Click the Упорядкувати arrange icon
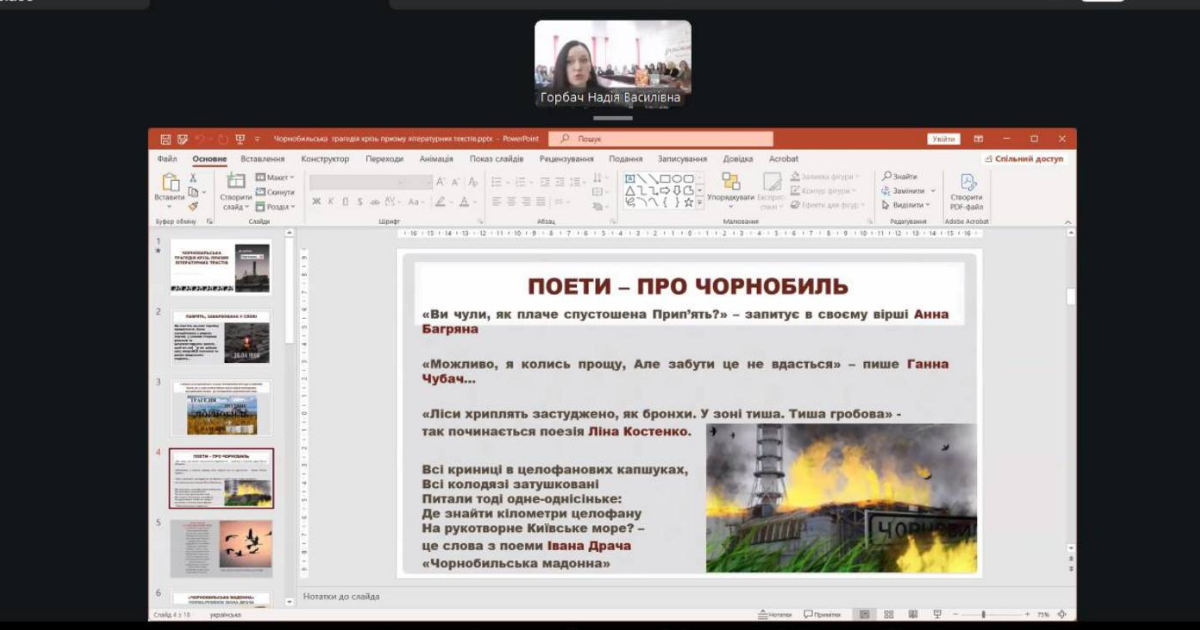The width and height of the screenshot is (1200, 630). pyautogui.click(x=731, y=182)
